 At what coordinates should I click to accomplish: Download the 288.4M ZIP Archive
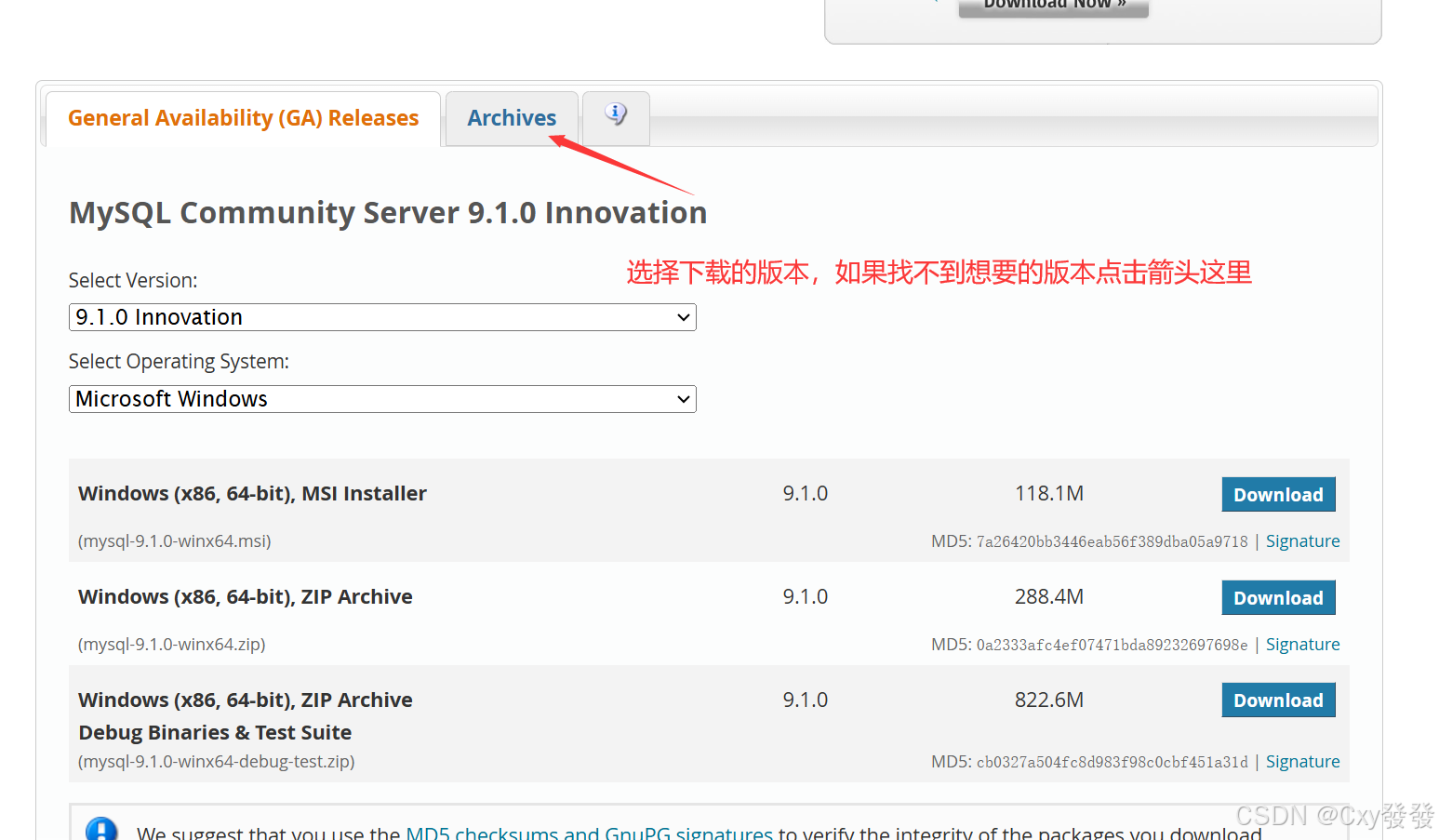coord(1278,598)
